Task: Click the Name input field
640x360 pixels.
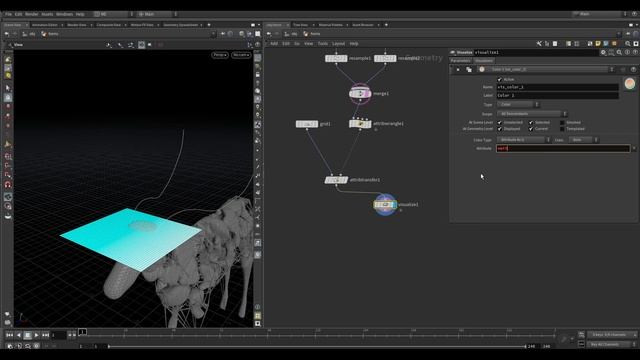Action: tap(557, 87)
